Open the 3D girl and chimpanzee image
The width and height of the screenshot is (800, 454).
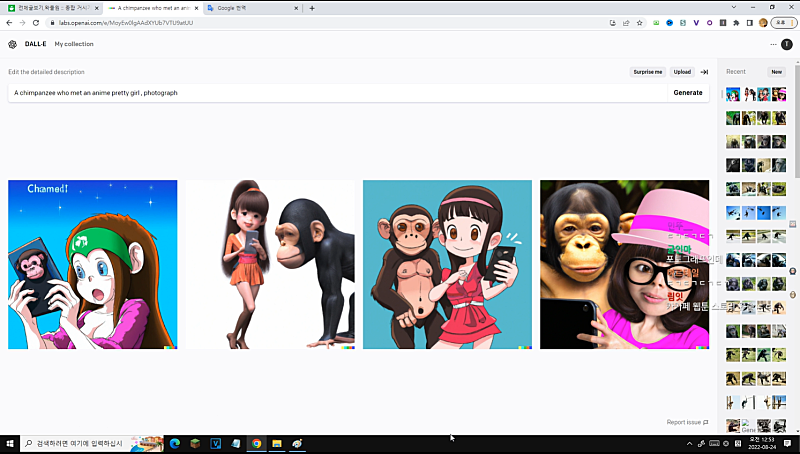coord(270,265)
